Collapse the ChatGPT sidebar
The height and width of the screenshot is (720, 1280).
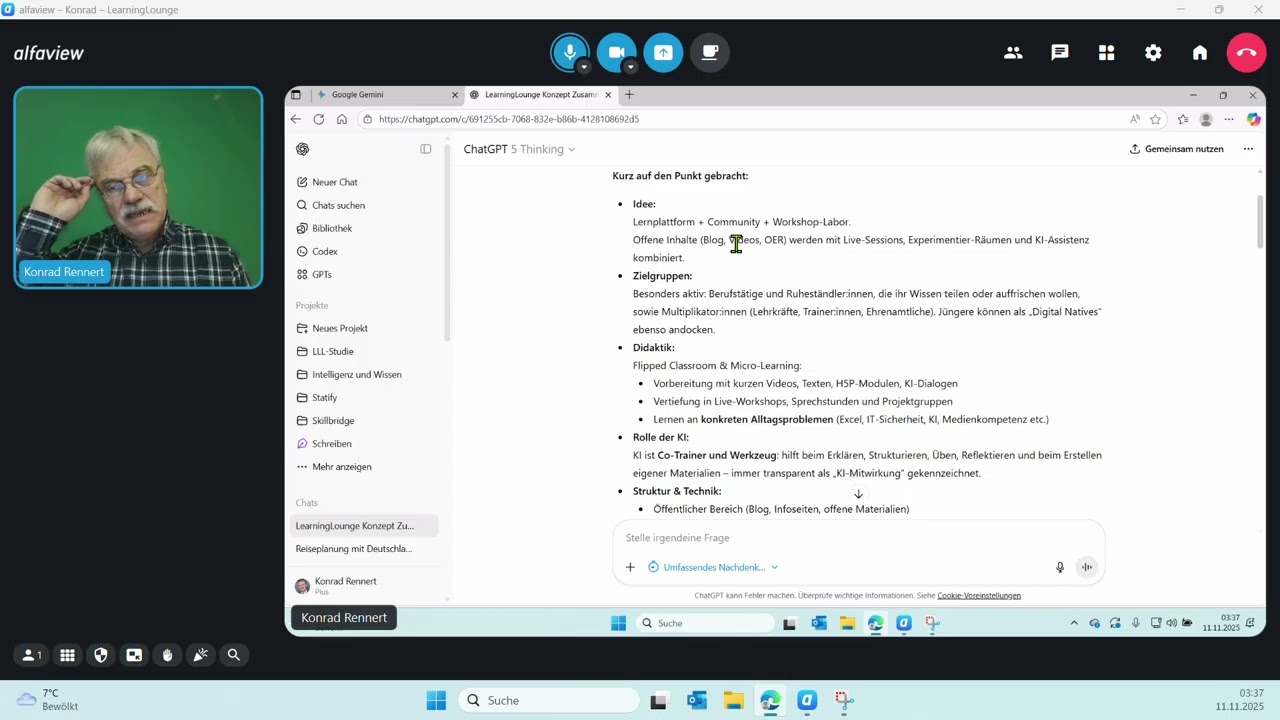[x=426, y=149]
